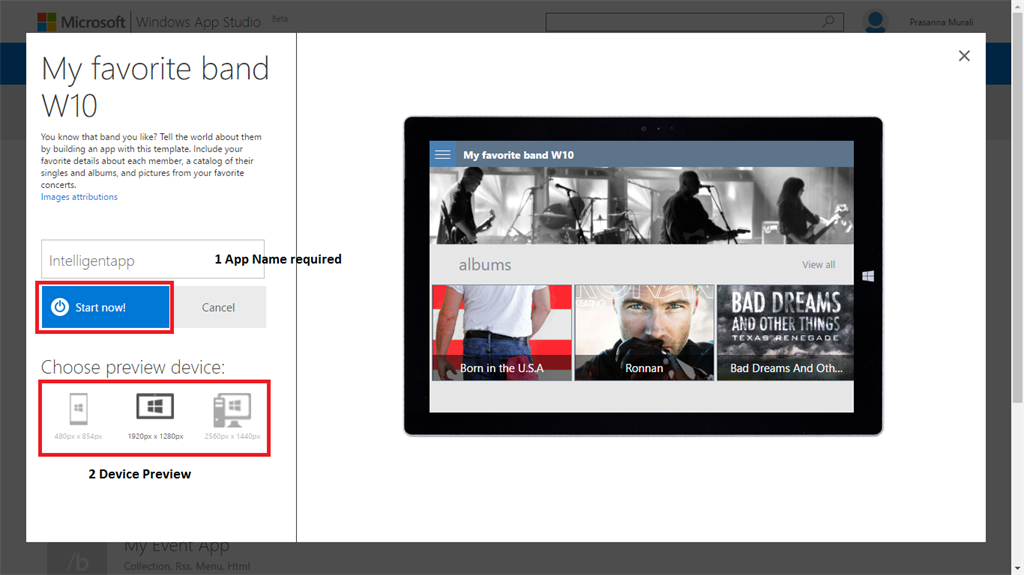Click the Cancel button
1024x575 pixels.
218,307
